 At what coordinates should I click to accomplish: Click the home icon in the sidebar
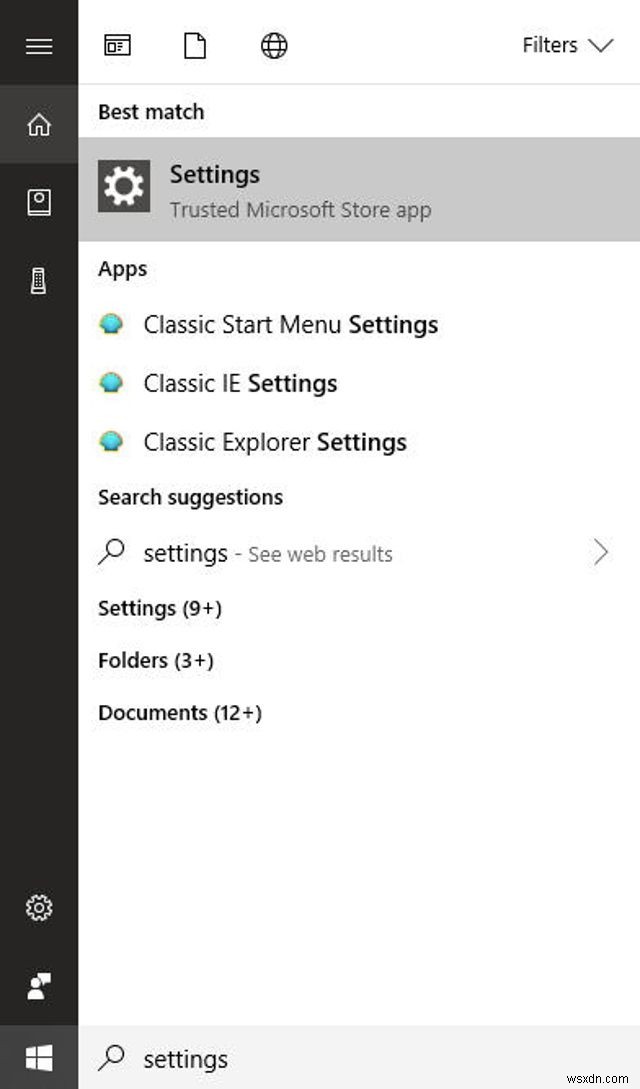(x=39, y=124)
